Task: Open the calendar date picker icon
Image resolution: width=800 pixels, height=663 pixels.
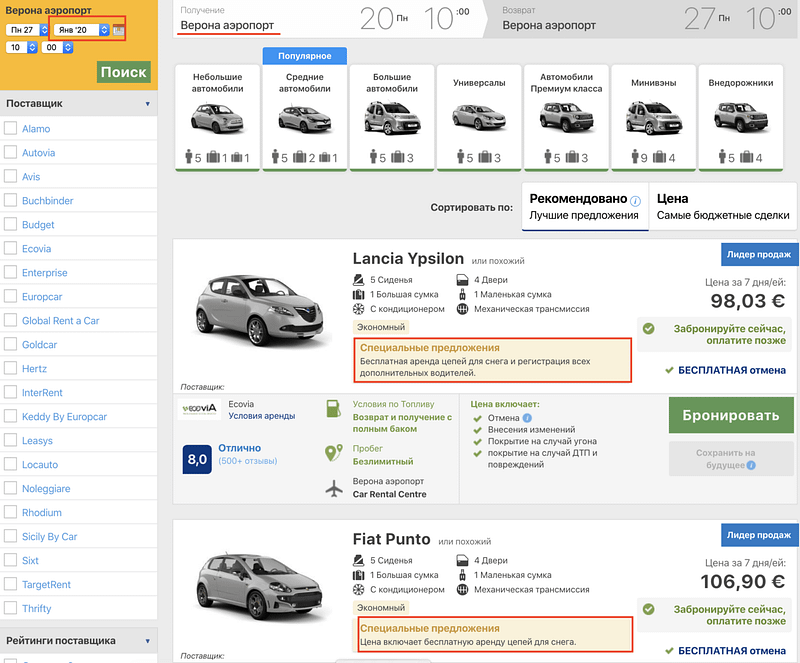Action: coord(119,30)
